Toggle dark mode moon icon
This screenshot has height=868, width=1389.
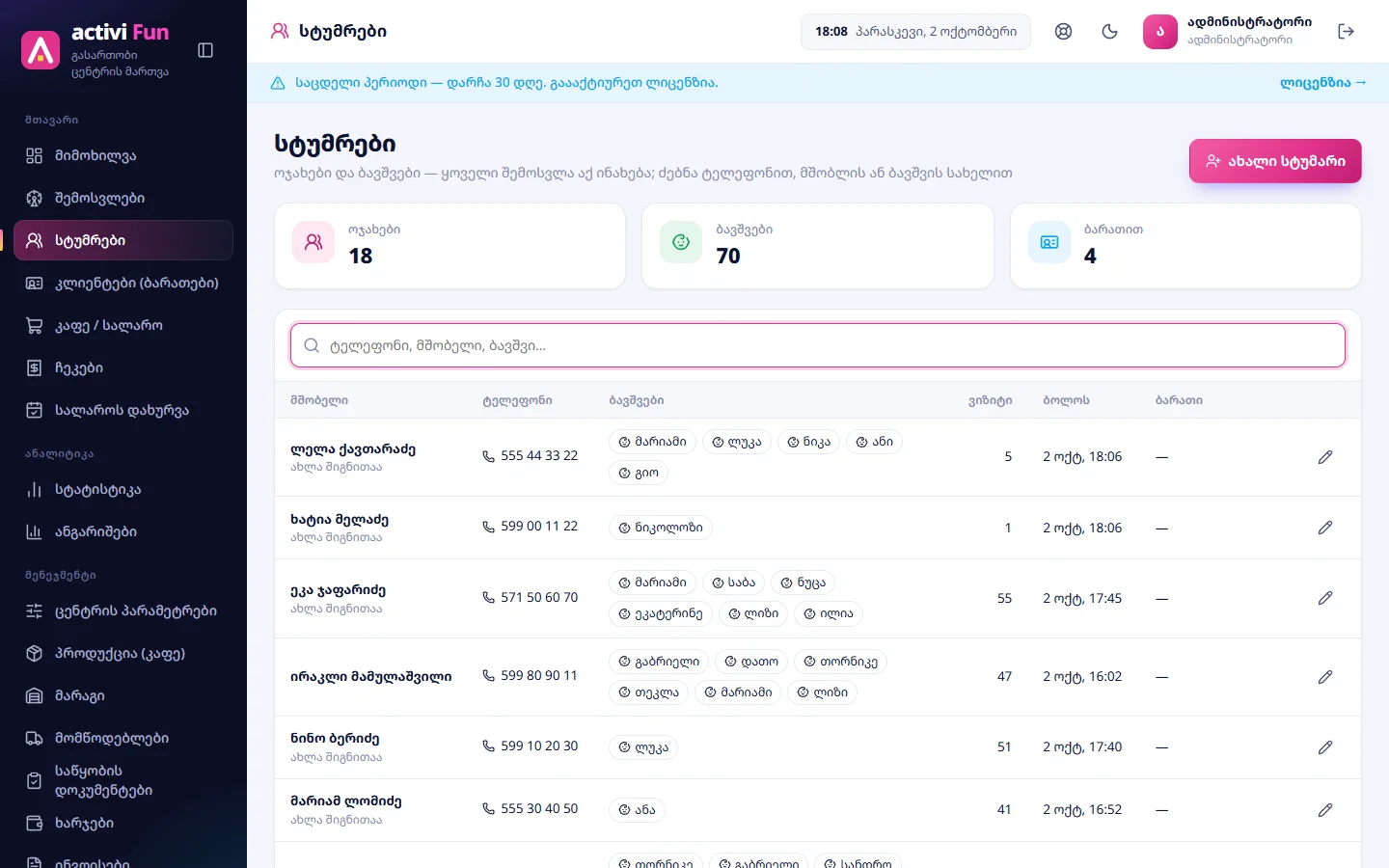[x=1109, y=32]
